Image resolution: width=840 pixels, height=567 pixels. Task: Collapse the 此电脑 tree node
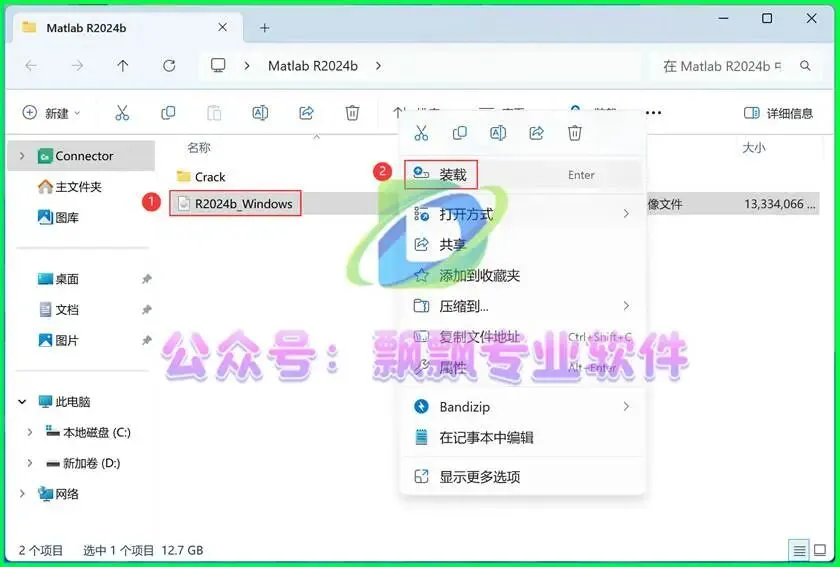(22, 401)
